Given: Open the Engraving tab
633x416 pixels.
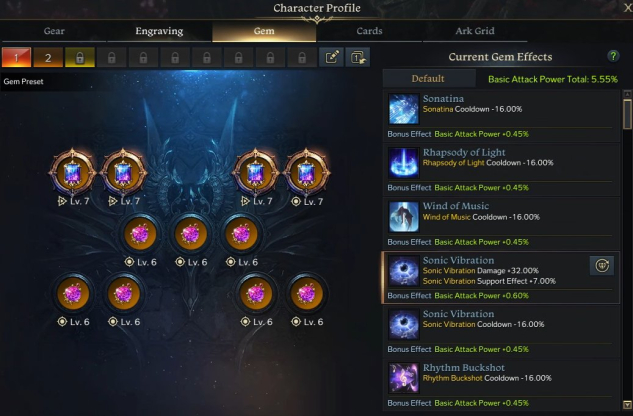Looking at the screenshot, I should [x=159, y=31].
